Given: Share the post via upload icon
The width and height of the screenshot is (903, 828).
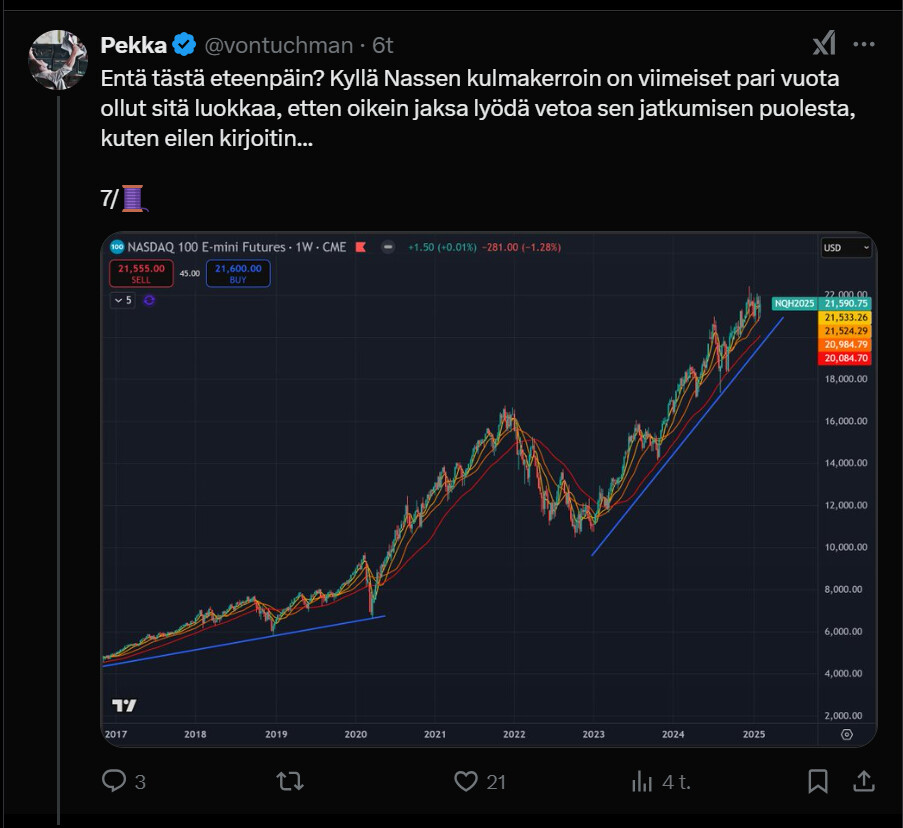Looking at the screenshot, I should (x=863, y=782).
